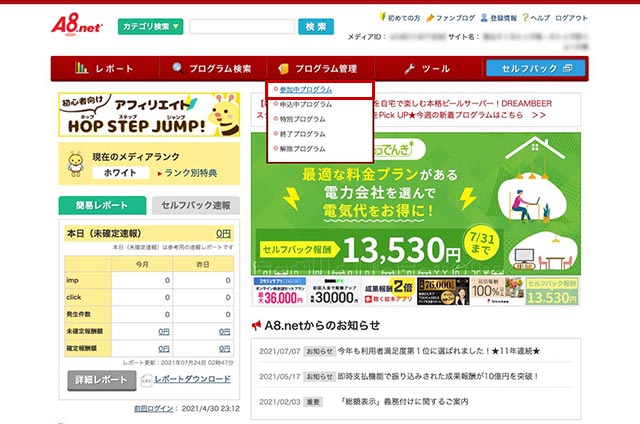
Task: Open the ヘルプ link
Action: pos(540,18)
